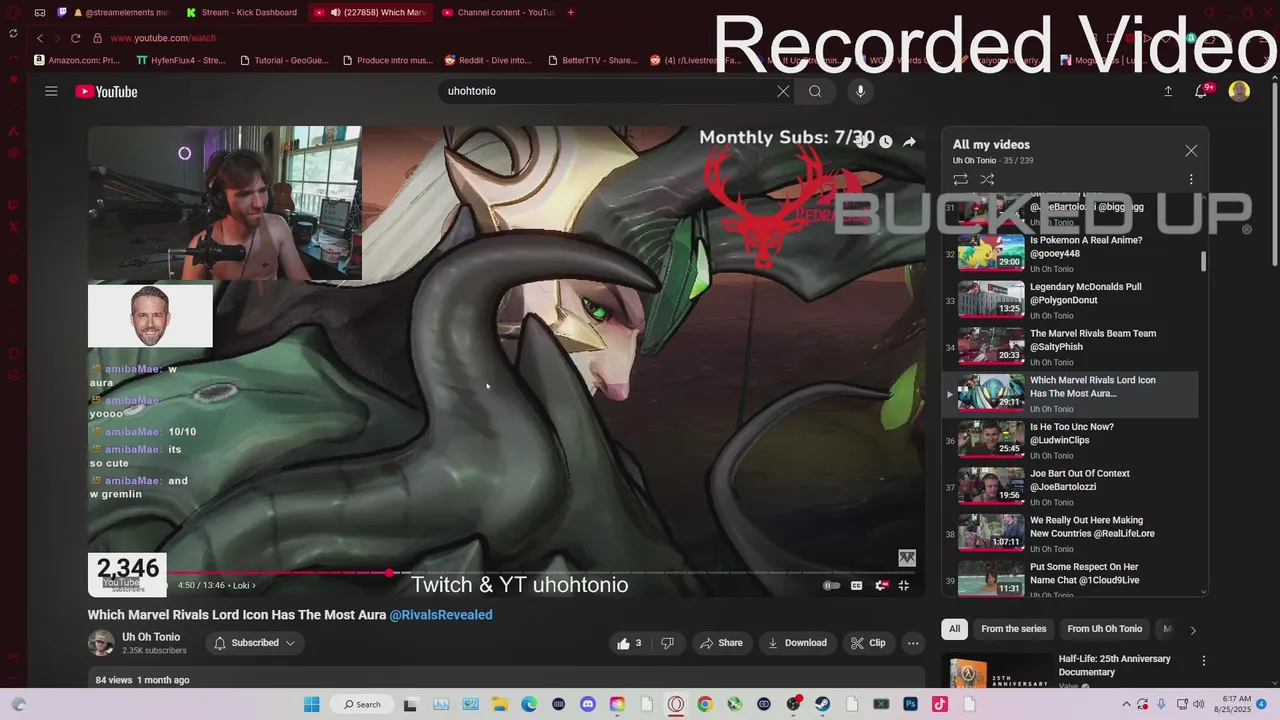Show more chips with right chevron
The image size is (1280, 720).
click(1192, 630)
